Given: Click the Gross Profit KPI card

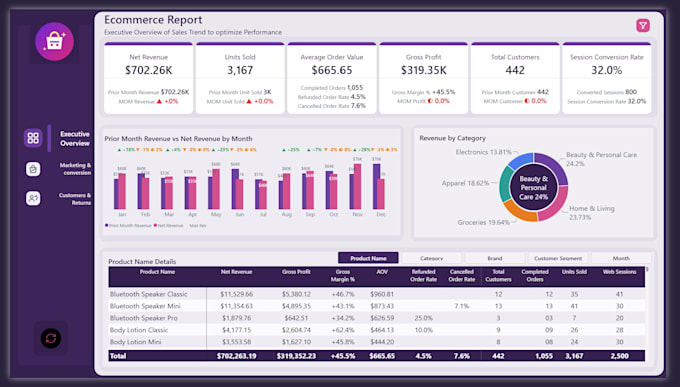Looking at the screenshot, I should coord(423,79).
